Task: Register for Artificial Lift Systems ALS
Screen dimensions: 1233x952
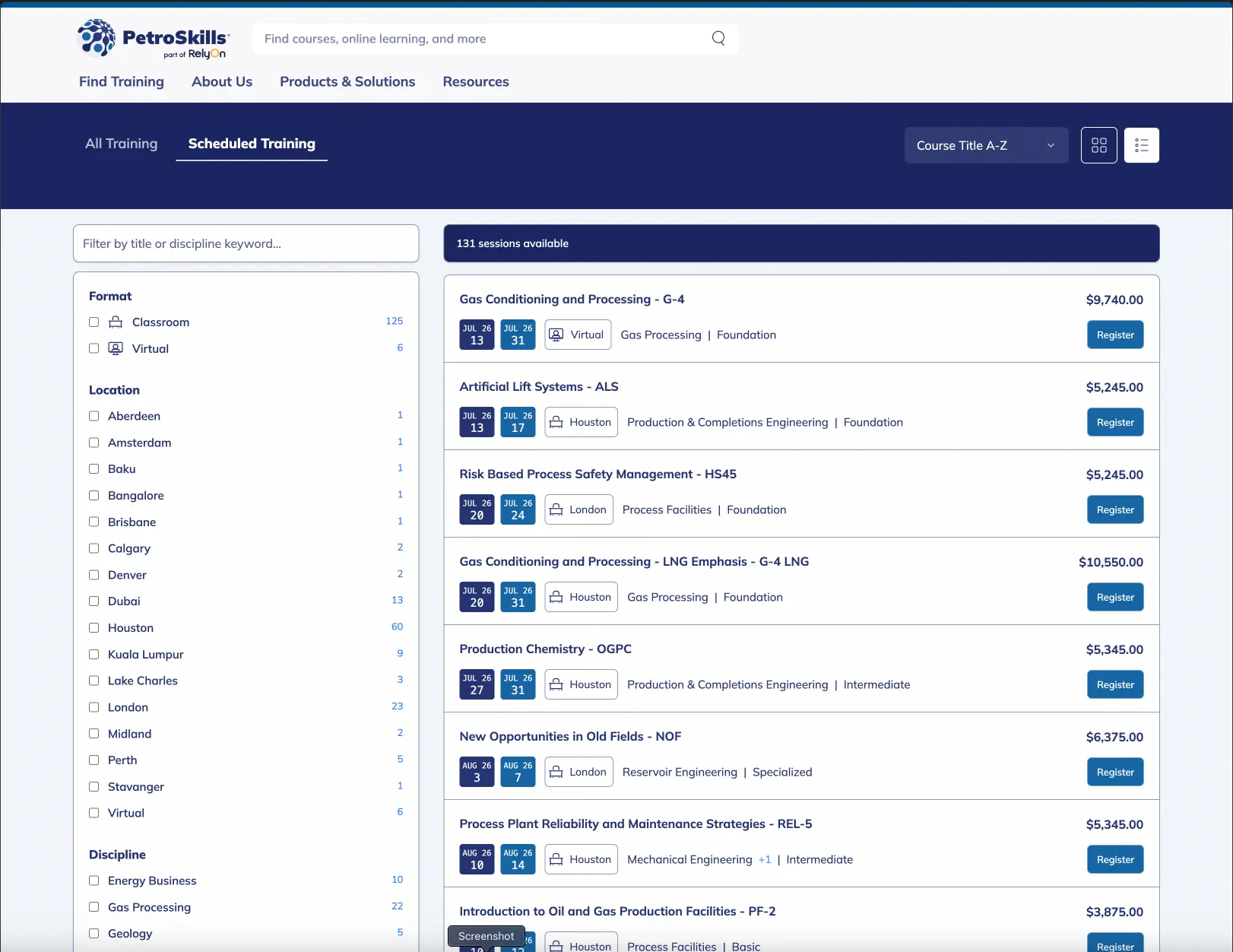Action: coord(1115,422)
